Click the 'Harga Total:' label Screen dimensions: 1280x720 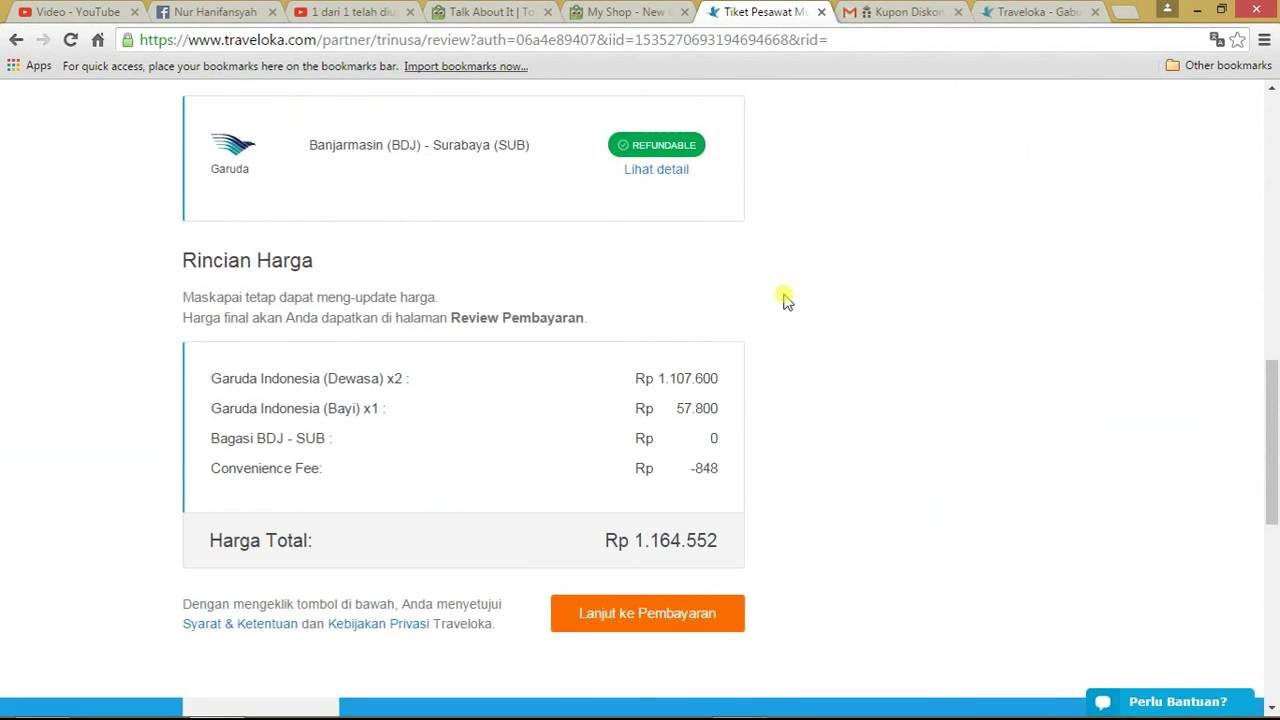point(261,540)
